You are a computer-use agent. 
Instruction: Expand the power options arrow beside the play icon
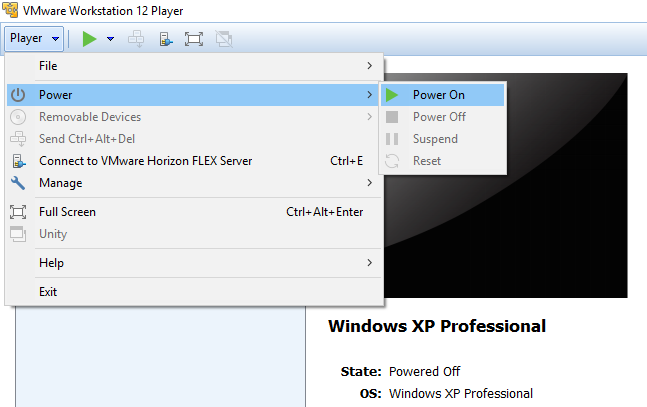tap(110, 39)
